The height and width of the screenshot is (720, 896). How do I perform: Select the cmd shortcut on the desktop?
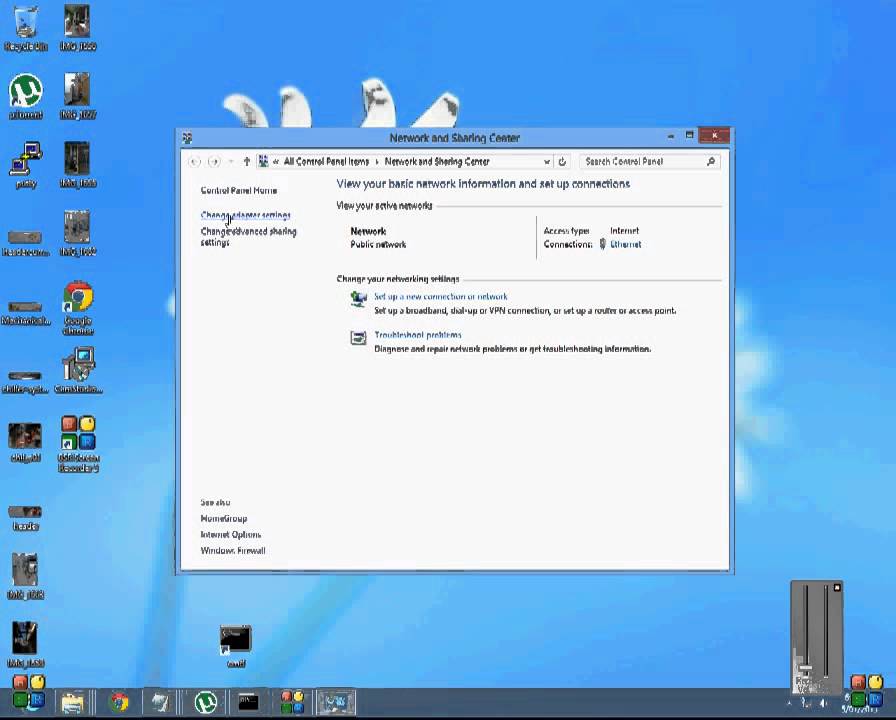coord(235,646)
